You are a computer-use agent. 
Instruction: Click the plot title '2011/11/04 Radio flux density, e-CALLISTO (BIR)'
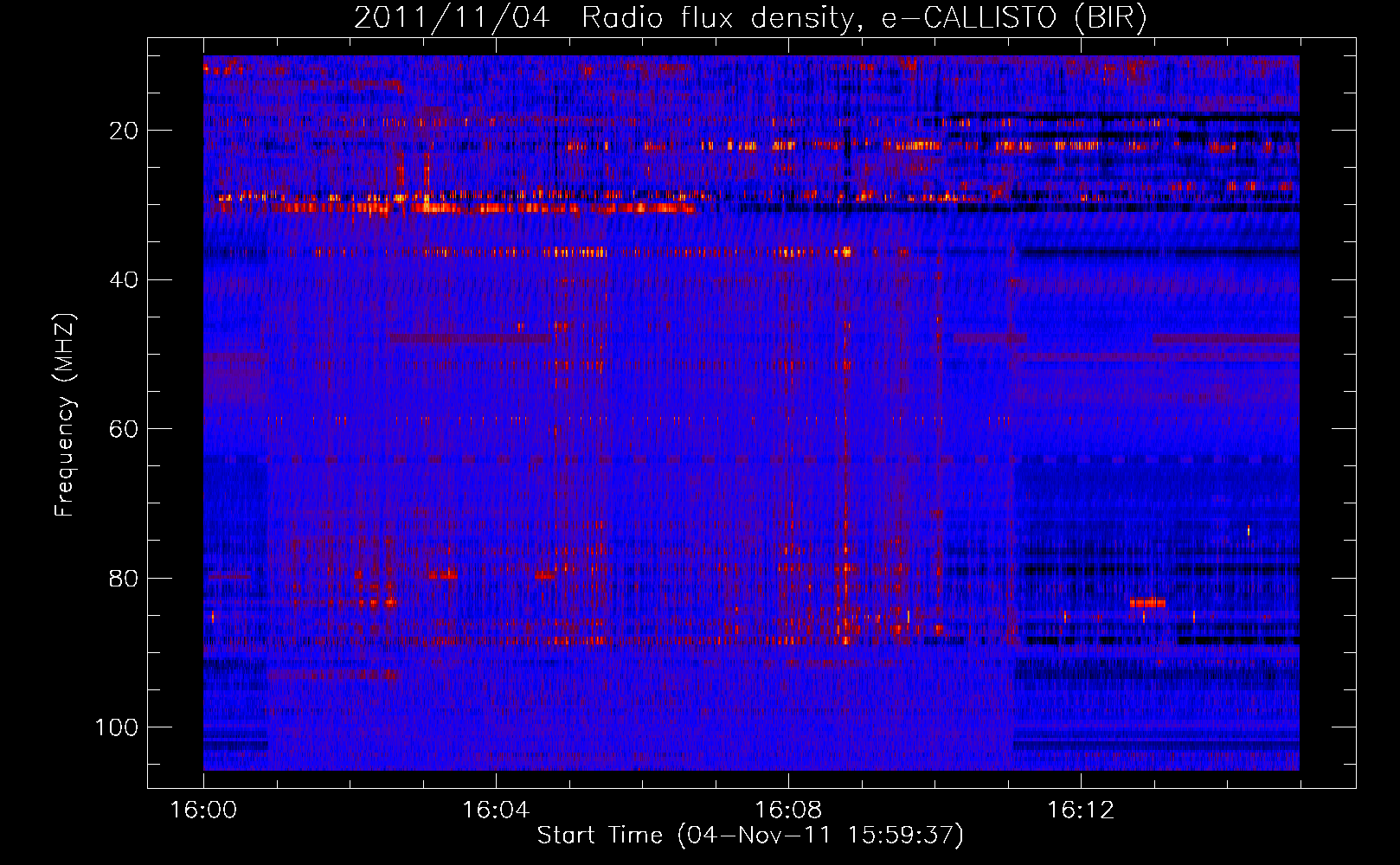pos(750,18)
